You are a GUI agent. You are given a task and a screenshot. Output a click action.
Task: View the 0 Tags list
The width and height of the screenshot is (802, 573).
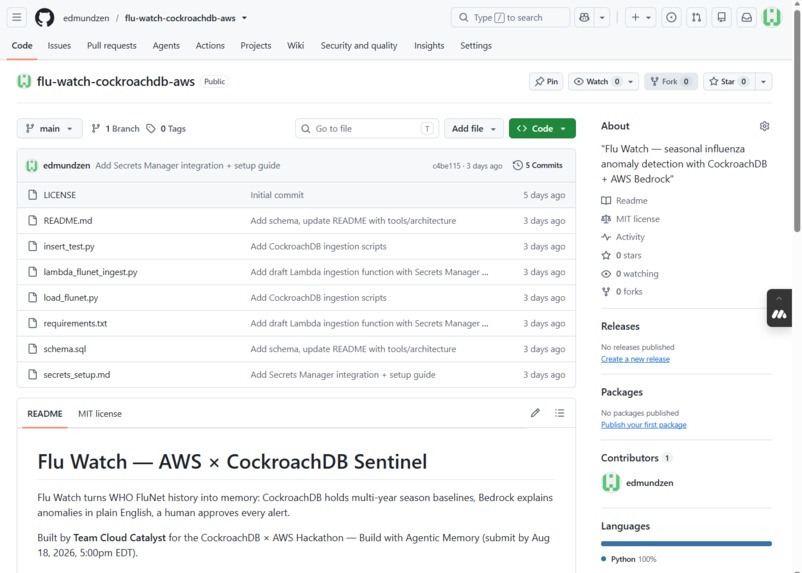(x=166, y=128)
